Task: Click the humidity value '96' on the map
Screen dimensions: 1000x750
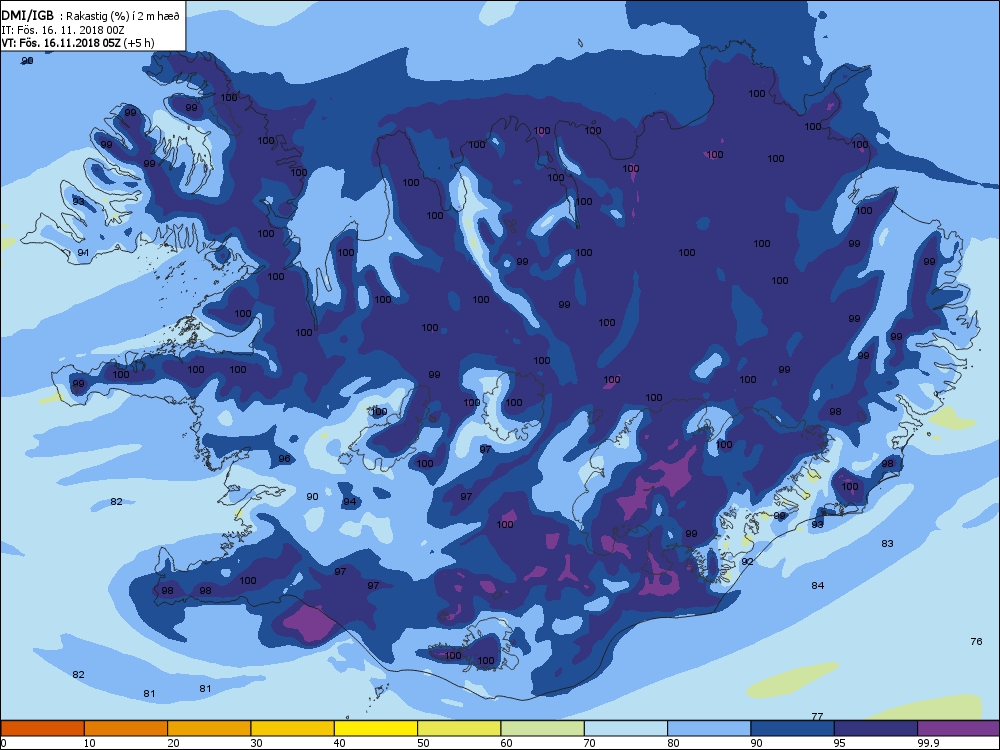Action: click(284, 459)
